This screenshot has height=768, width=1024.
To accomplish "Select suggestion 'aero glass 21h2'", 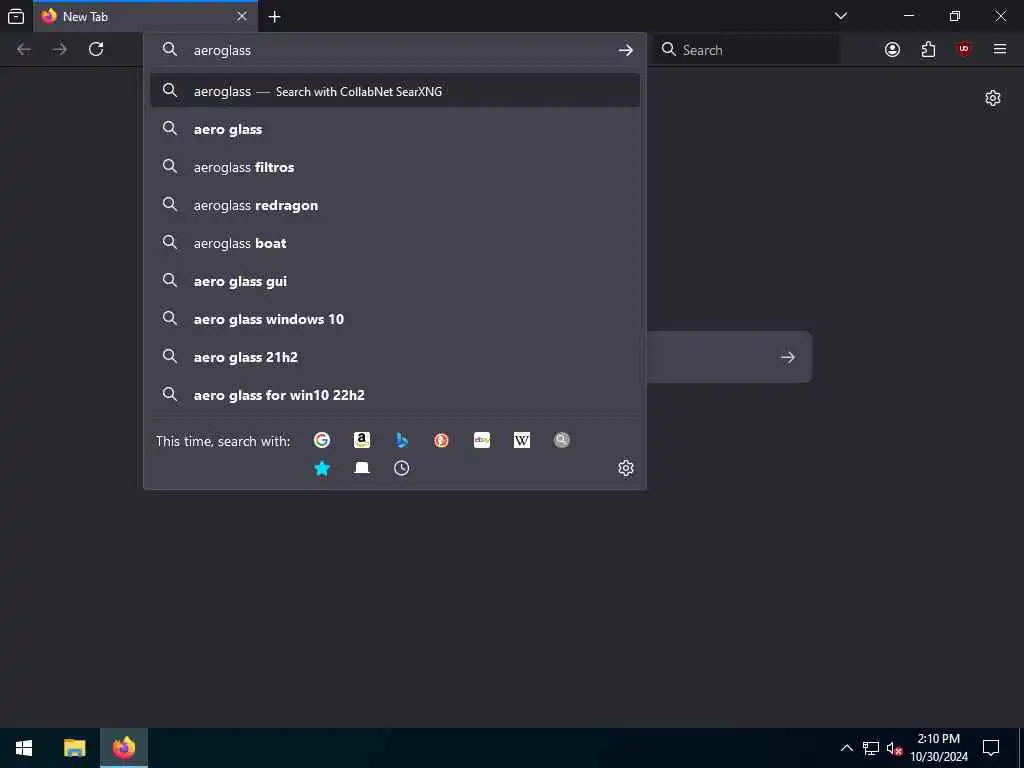I will 394,357.
